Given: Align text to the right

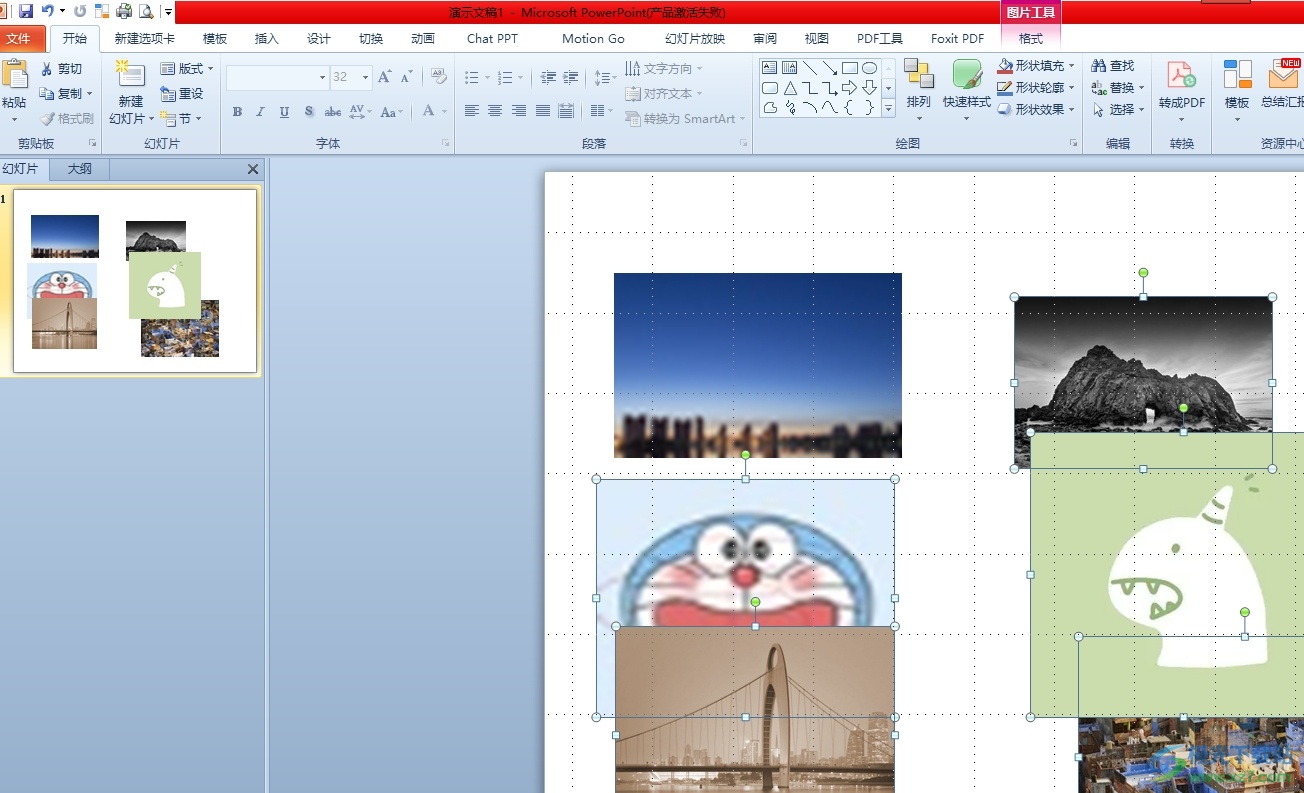Looking at the screenshot, I should (x=519, y=111).
